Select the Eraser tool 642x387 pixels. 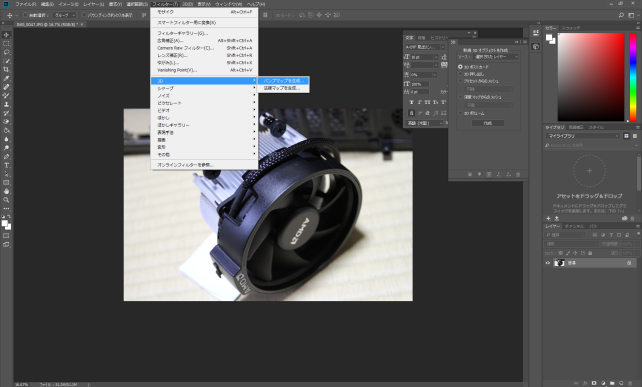coord(6,122)
